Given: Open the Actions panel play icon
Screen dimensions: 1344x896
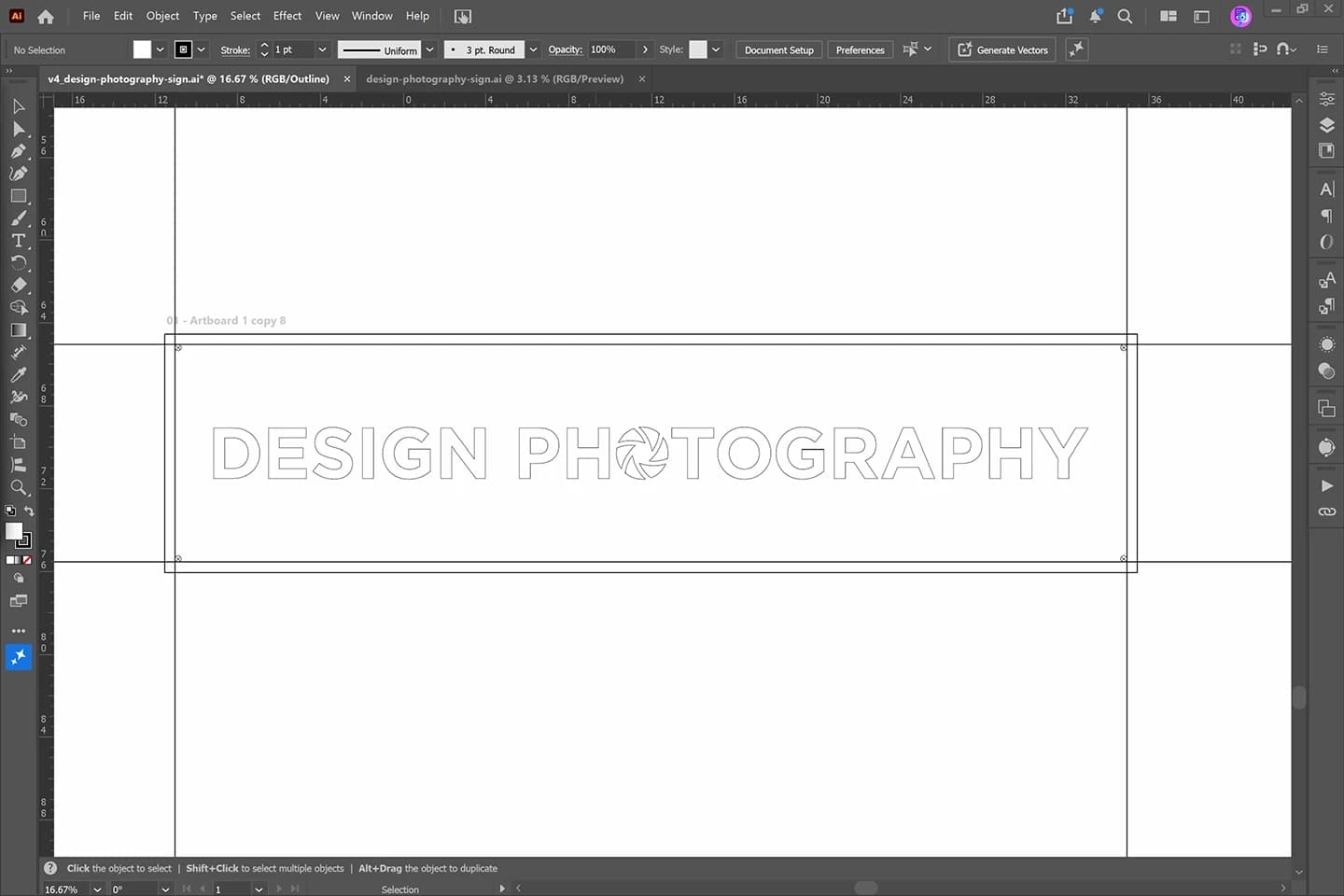Looking at the screenshot, I should [x=1326, y=486].
